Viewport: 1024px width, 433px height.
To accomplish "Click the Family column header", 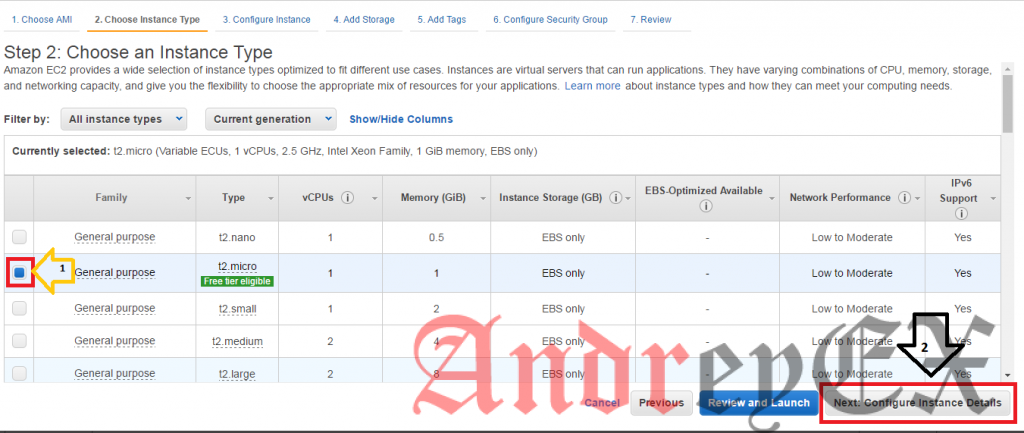I will [114, 197].
